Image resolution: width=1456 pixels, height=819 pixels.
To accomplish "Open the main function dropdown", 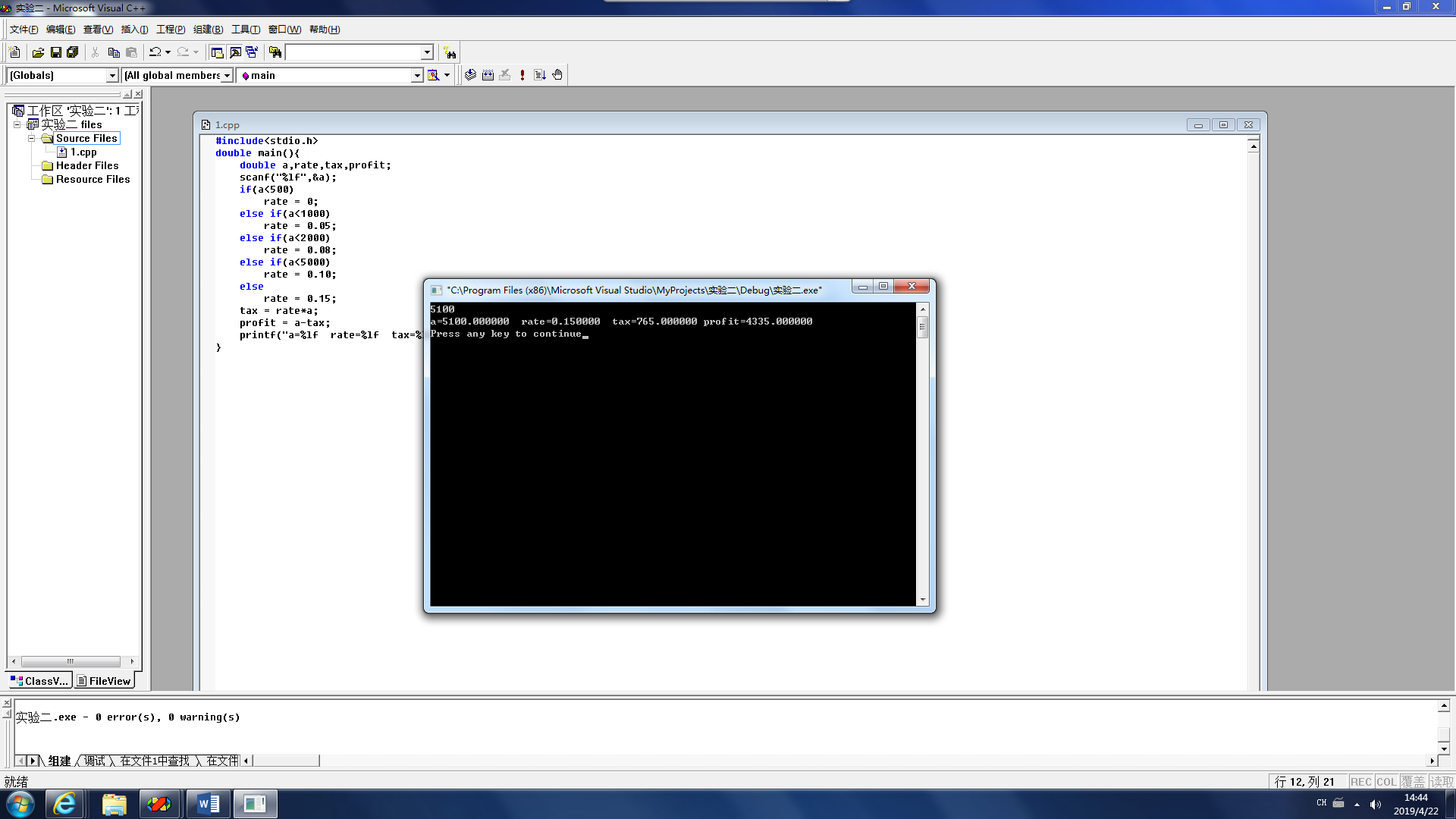I will click(x=416, y=75).
